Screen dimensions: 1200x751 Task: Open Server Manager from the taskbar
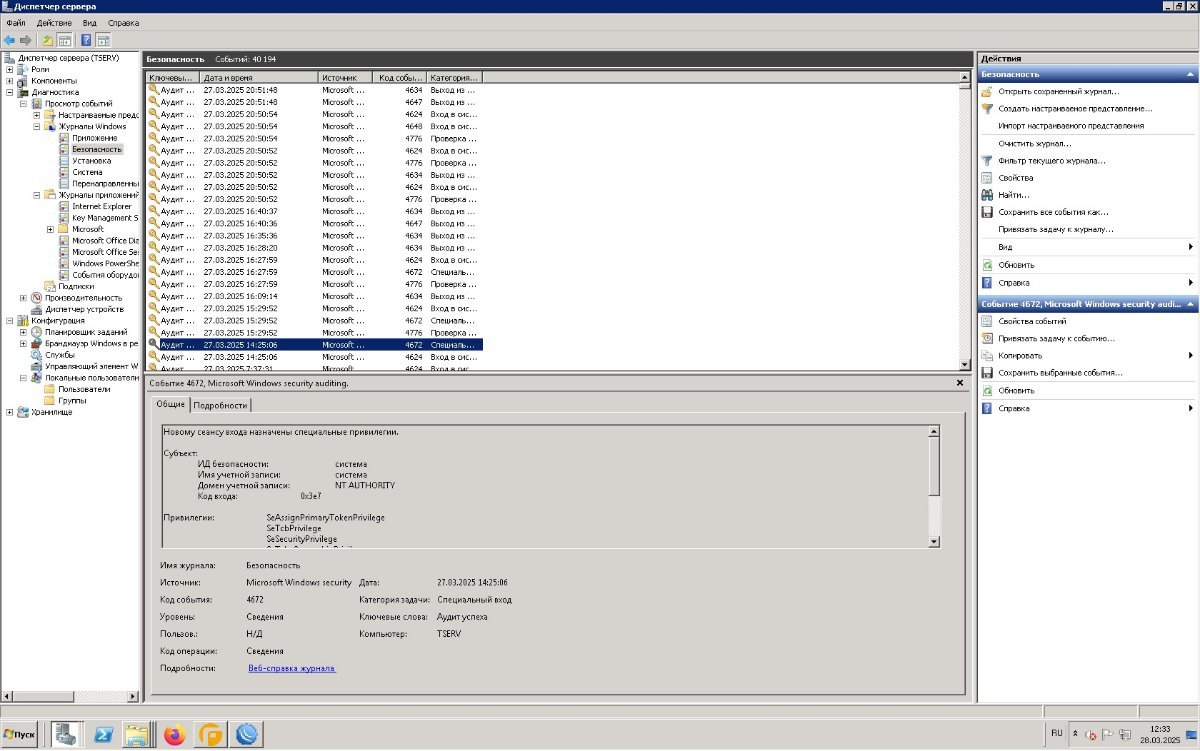pyautogui.click(x=68, y=735)
